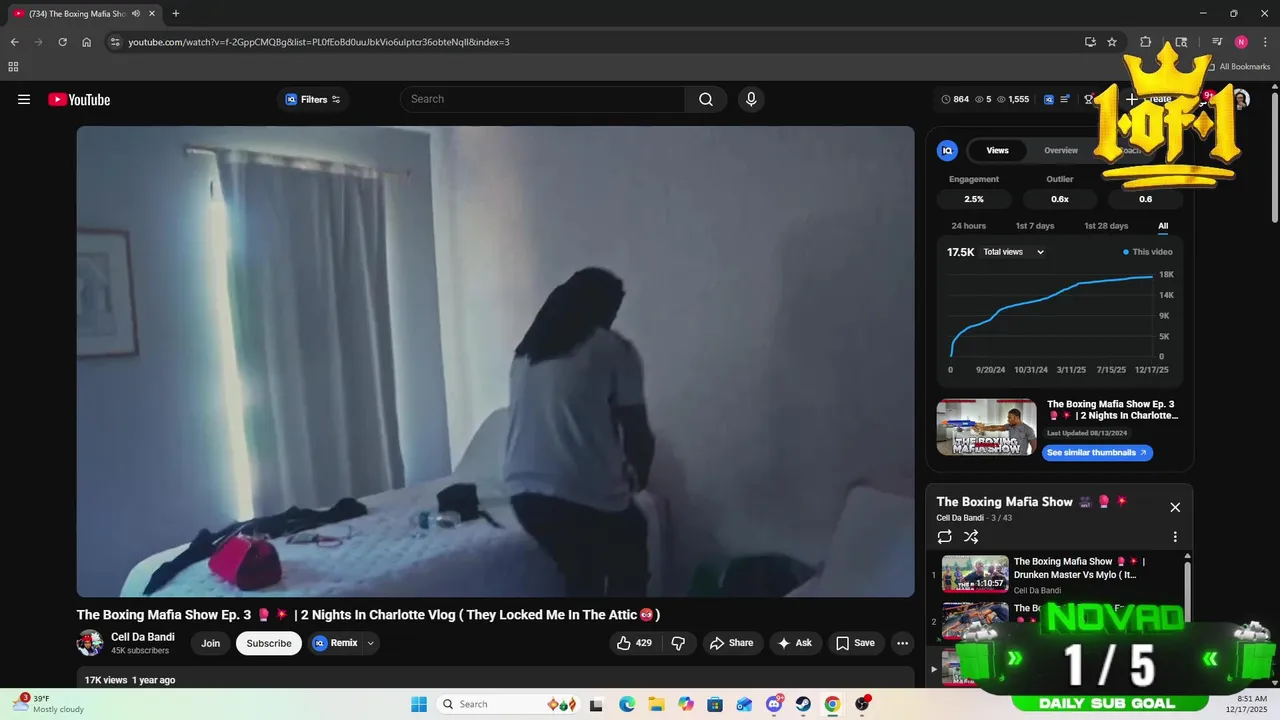Viewport: 1280px width, 720px height.
Task: Open Discord from taskbar
Action: [x=773, y=704]
